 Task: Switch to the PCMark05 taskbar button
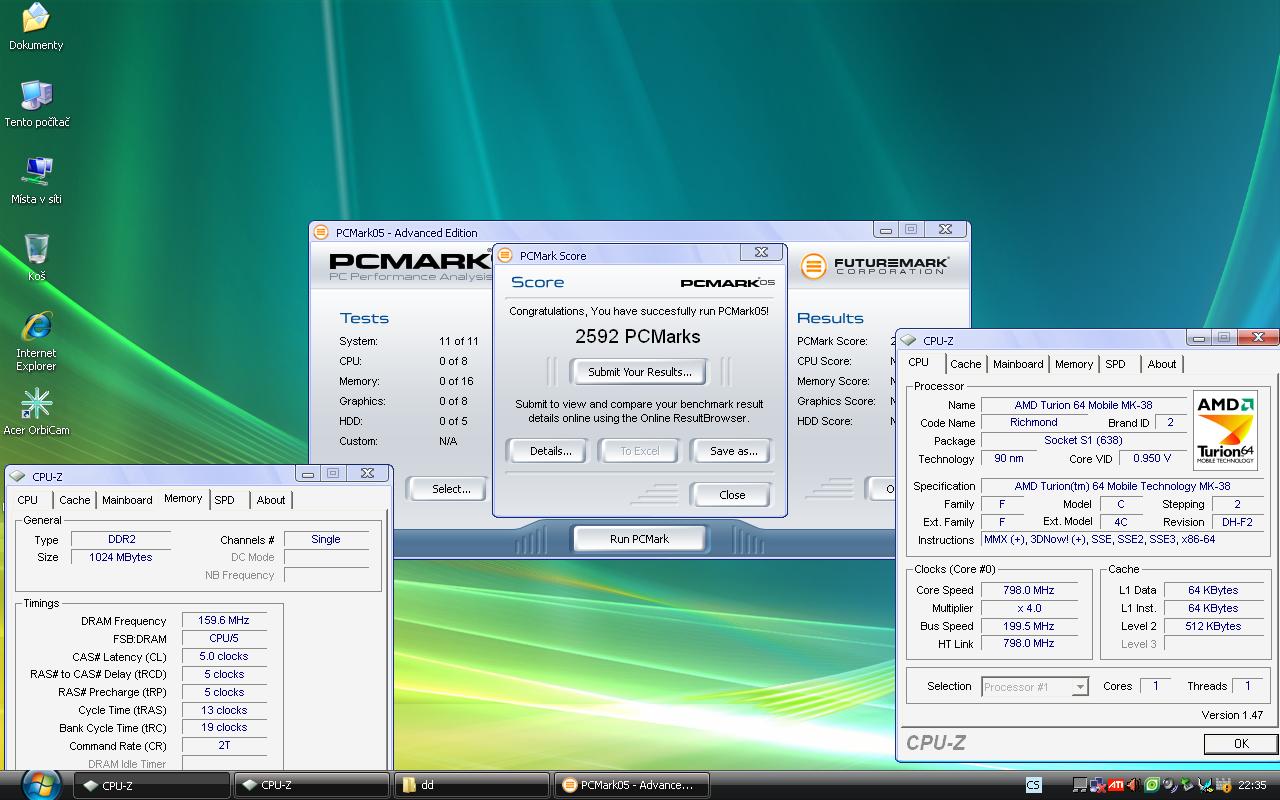pyautogui.click(x=632, y=785)
